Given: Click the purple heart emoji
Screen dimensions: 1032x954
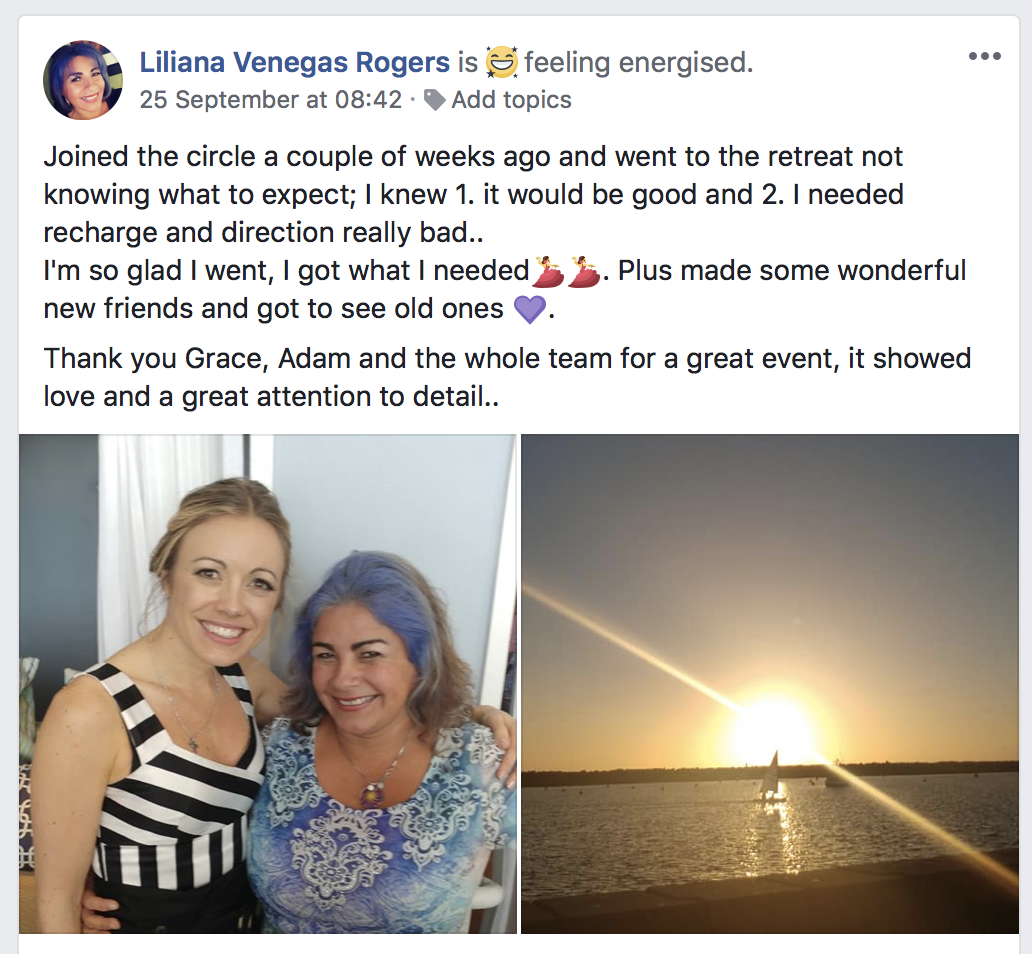Looking at the screenshot, I should coord(530,309).
